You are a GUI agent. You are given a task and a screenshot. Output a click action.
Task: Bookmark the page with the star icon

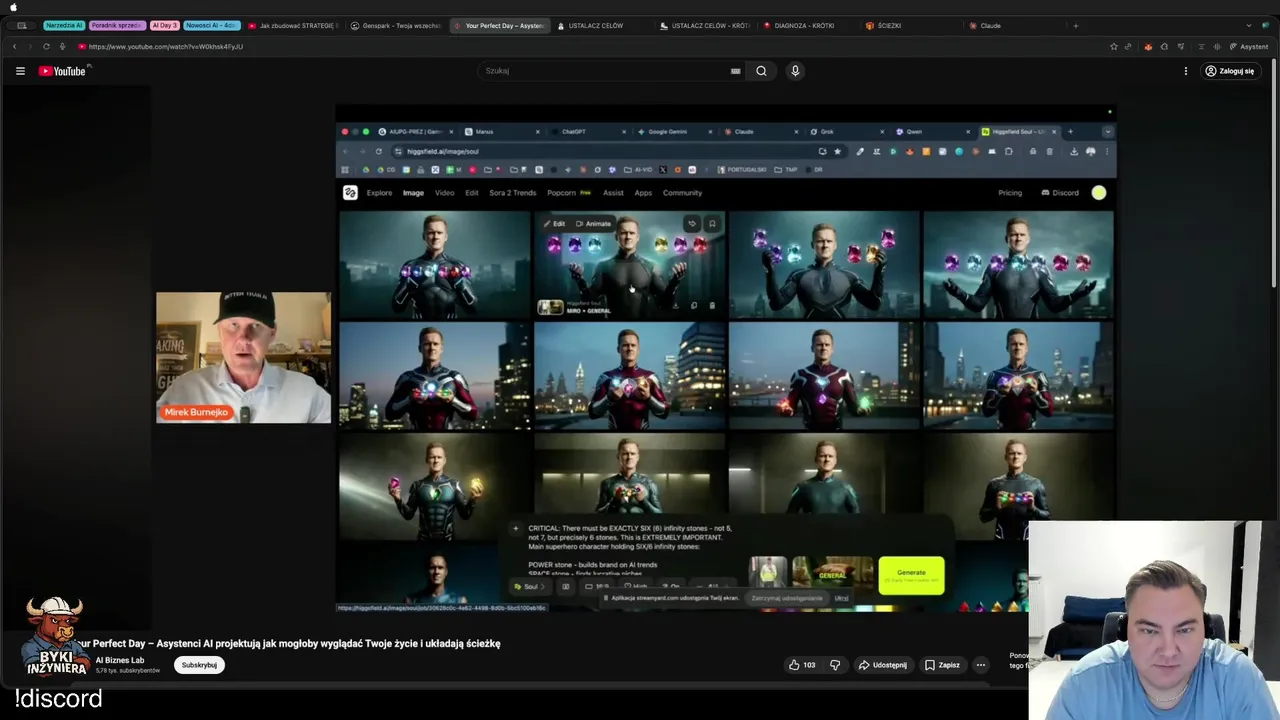click(x=1113, y=47)
